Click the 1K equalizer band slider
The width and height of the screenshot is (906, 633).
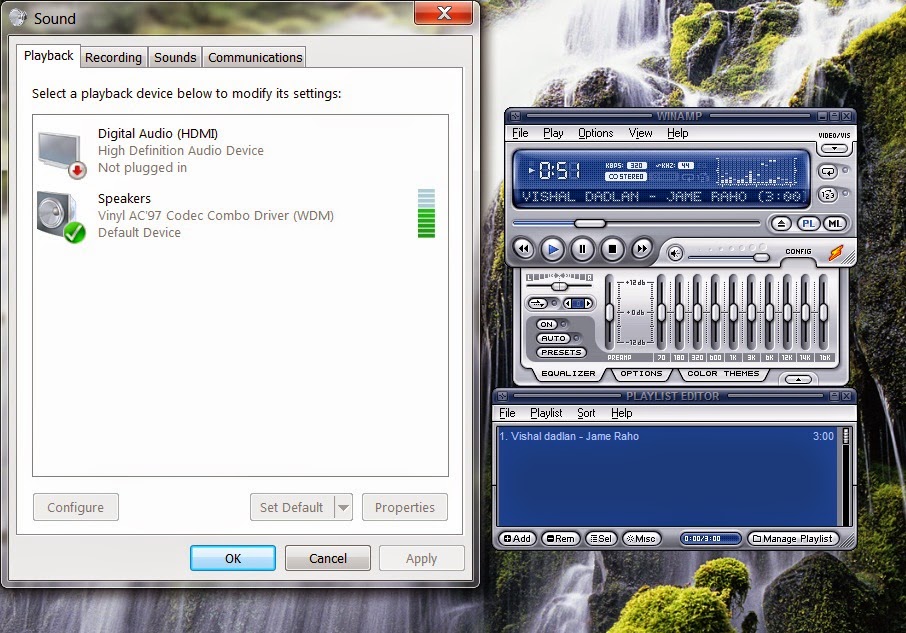coord(733,312)
